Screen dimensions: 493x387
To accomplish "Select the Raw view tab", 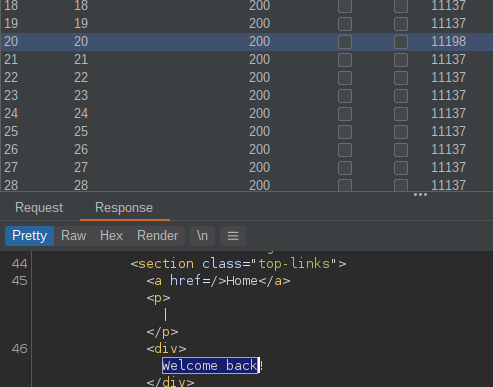I will tap(74, 236).
